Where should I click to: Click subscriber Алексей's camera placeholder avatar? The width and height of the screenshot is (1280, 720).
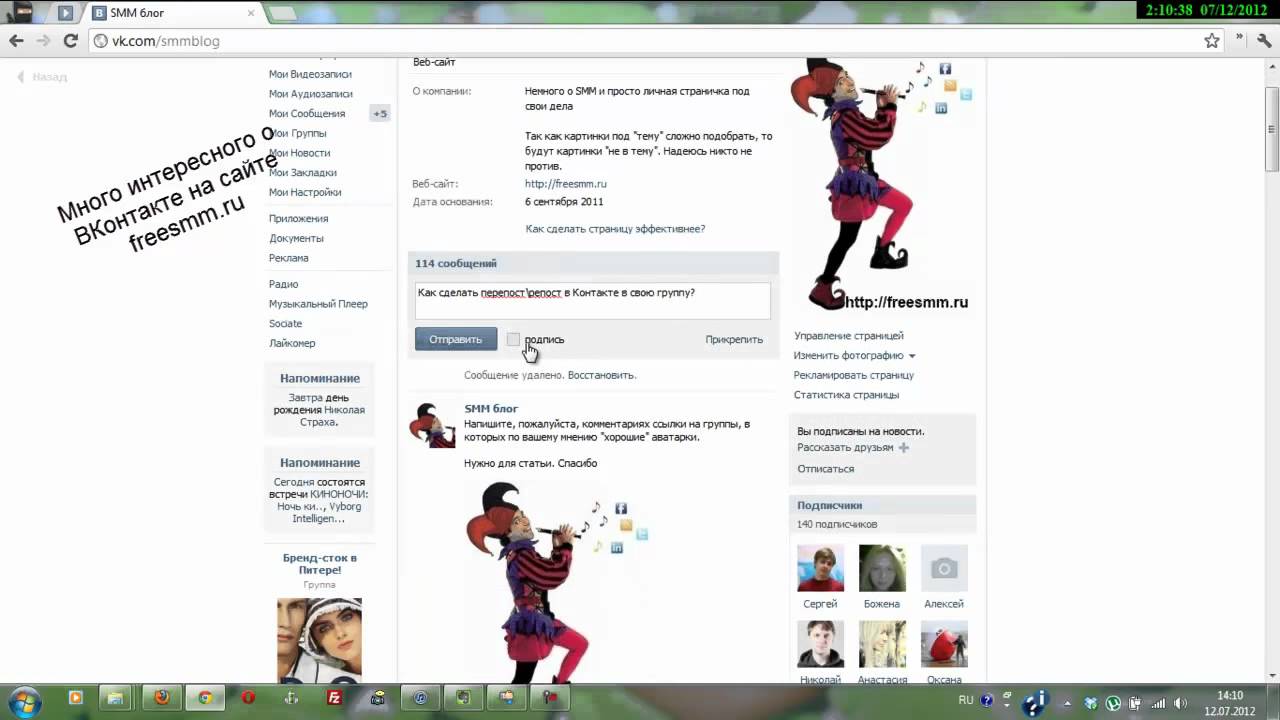coord(944,568)
